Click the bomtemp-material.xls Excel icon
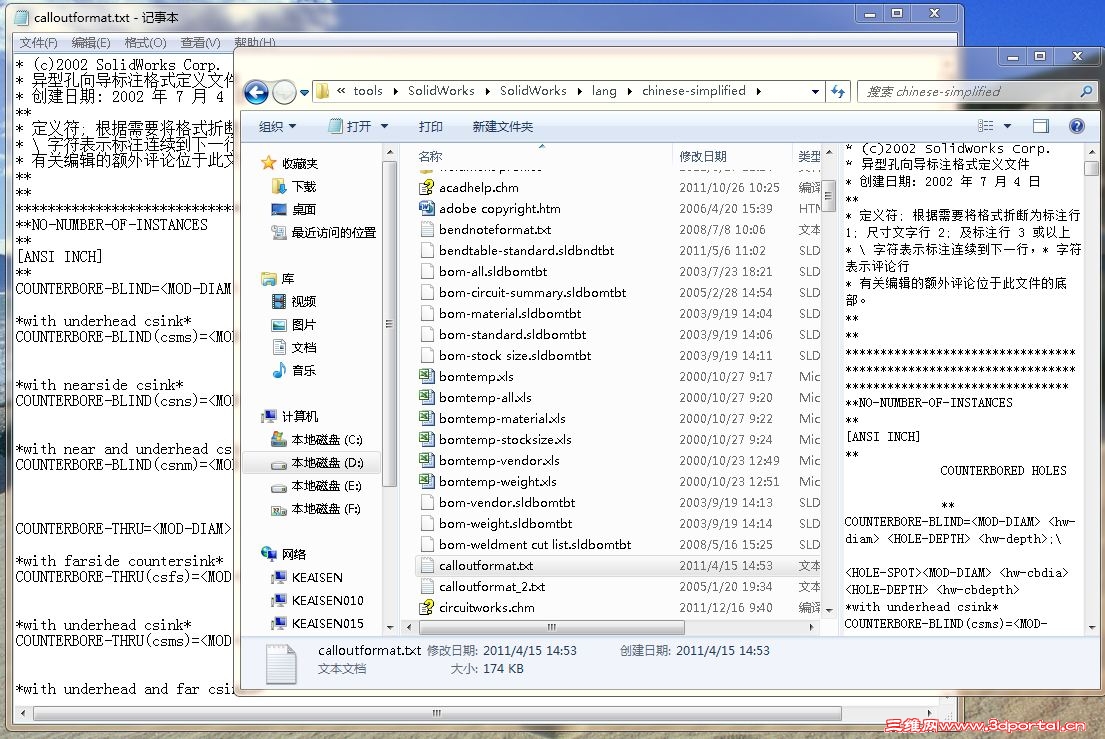The width and height of the screenshot is (1105, 739). 426,418
